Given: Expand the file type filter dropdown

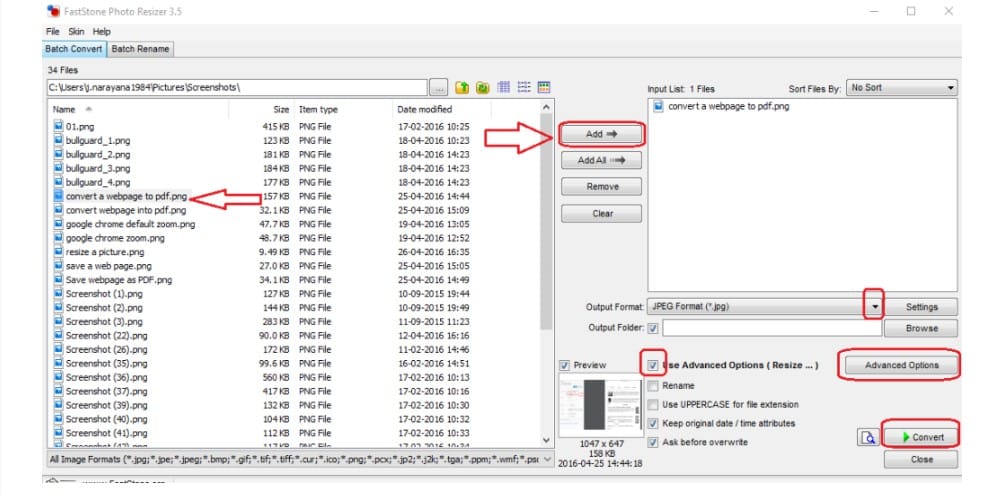Looking at the screenshot, I should tap(547, 459).
